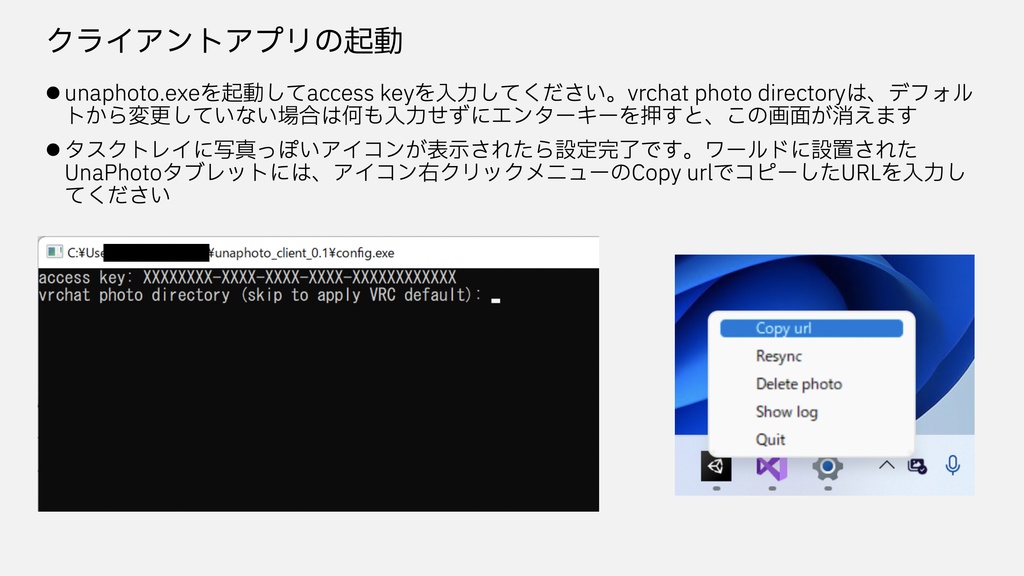1024x576 pixels.
Task: Open Visual Studio from the taskbar
Action: point(772,467)
